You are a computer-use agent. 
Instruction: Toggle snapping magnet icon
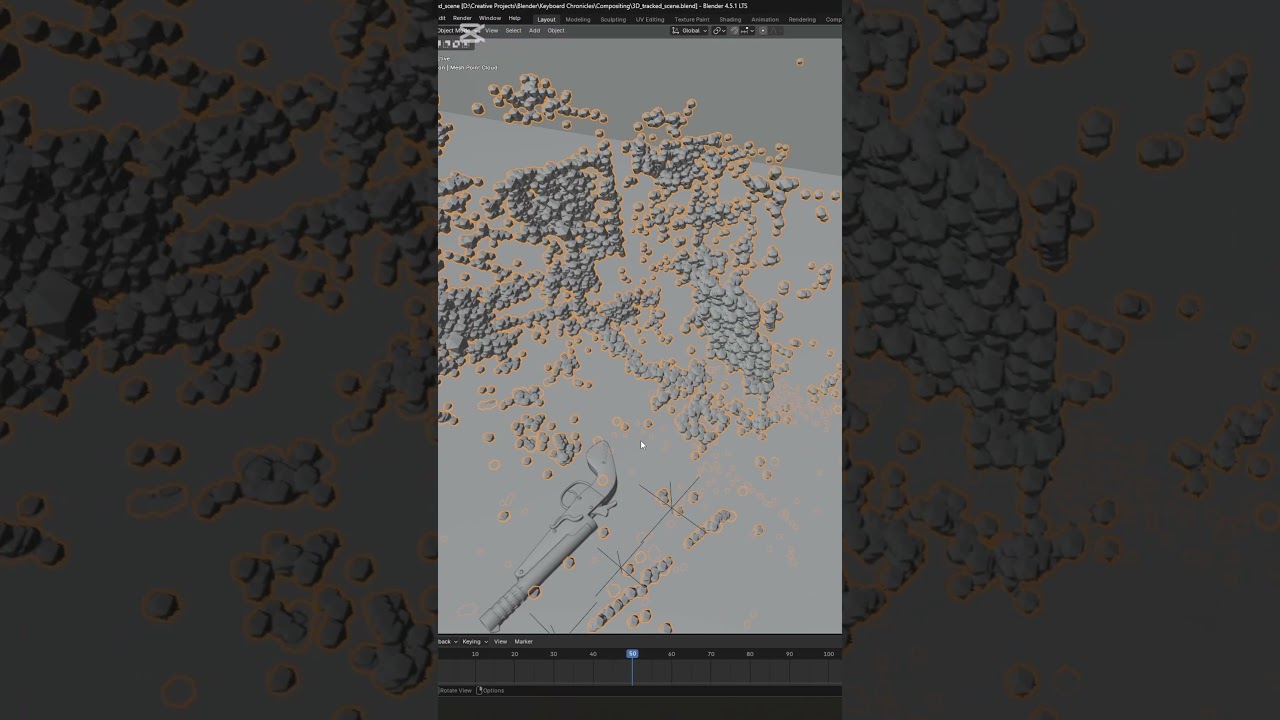(x=734, y=31)
